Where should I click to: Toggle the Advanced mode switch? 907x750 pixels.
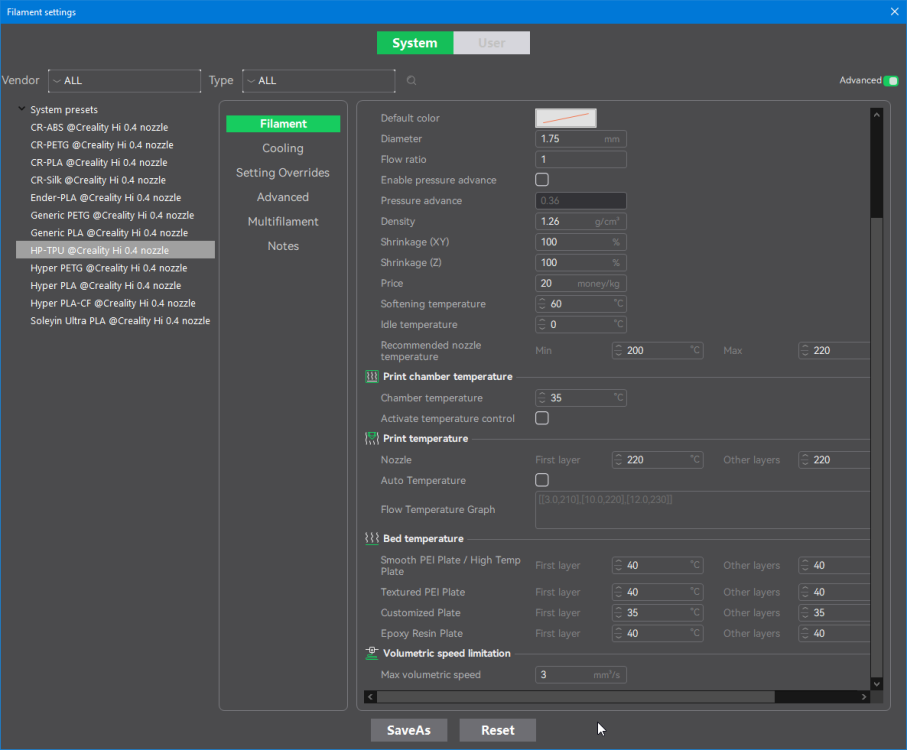click(x=891, y=80)
